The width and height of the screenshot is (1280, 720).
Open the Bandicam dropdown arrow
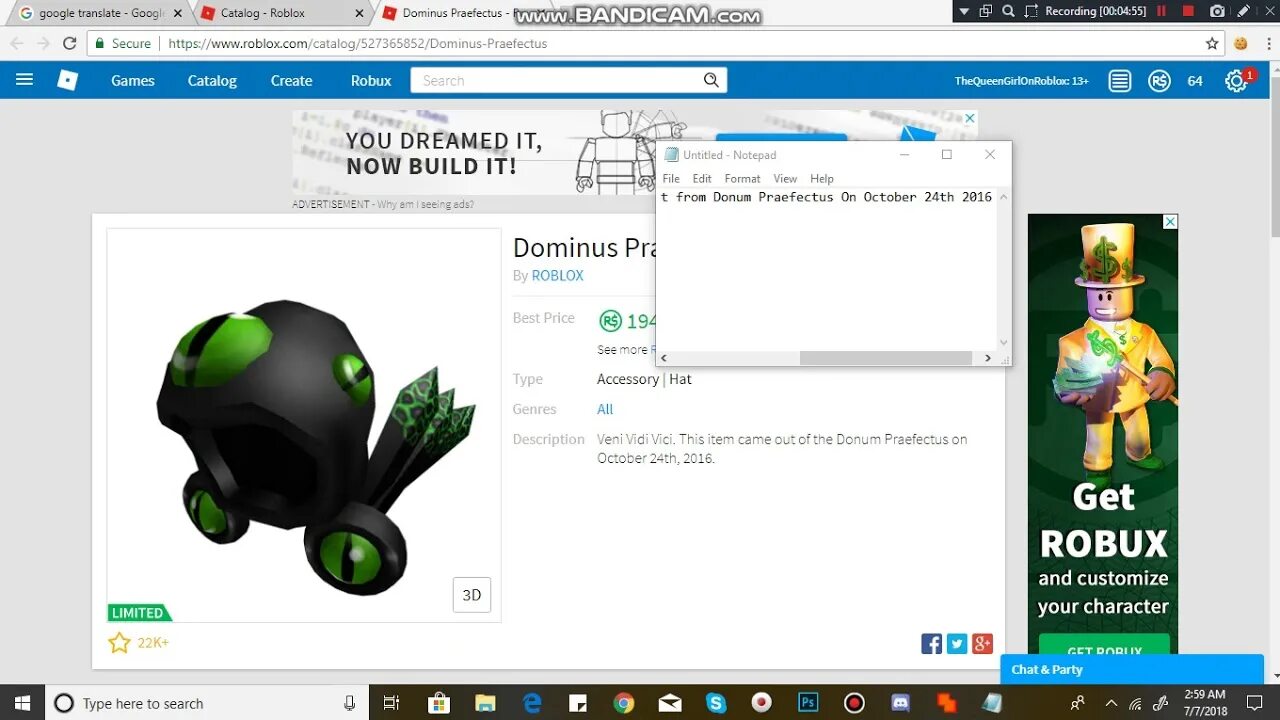pos(964,11)
